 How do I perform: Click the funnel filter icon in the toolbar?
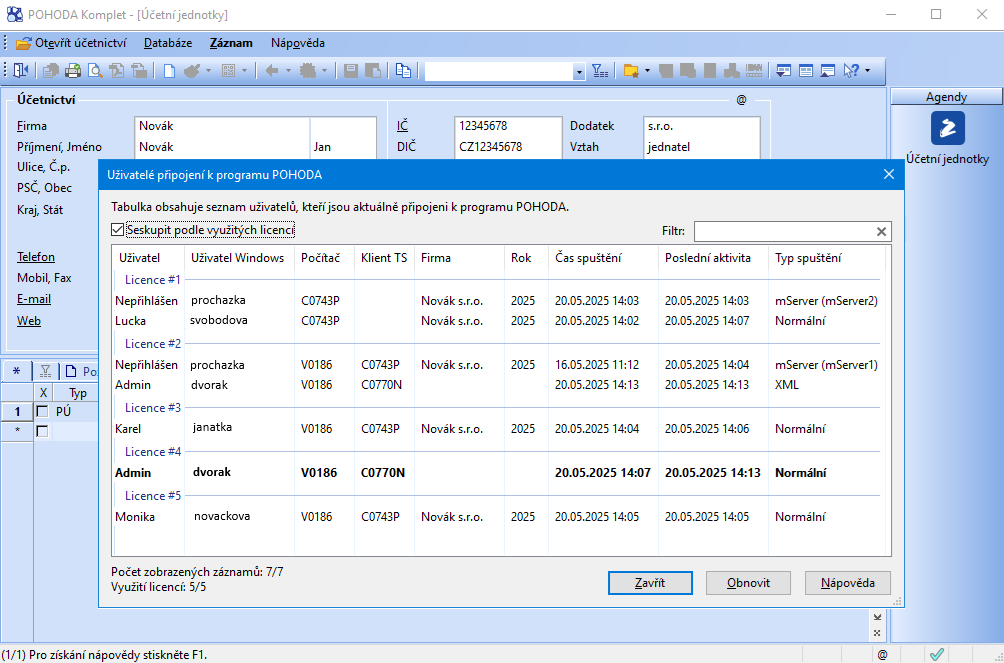pyautogui.click(x=600, y=70)
